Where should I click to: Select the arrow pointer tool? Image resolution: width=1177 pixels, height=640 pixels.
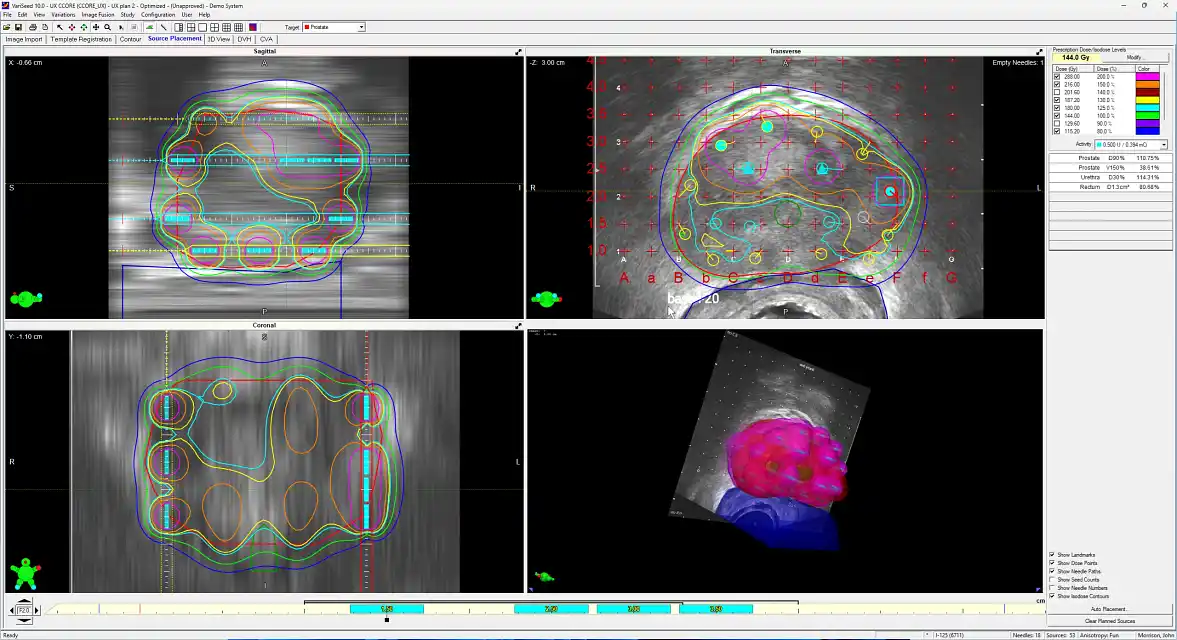coord(59,27)
